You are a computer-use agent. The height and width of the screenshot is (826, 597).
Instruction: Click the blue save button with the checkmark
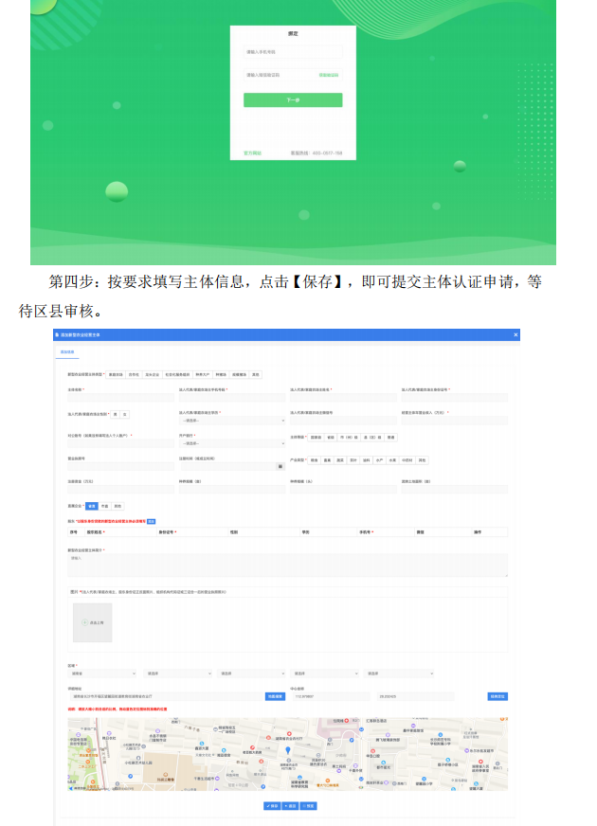(x=272, y=806)
